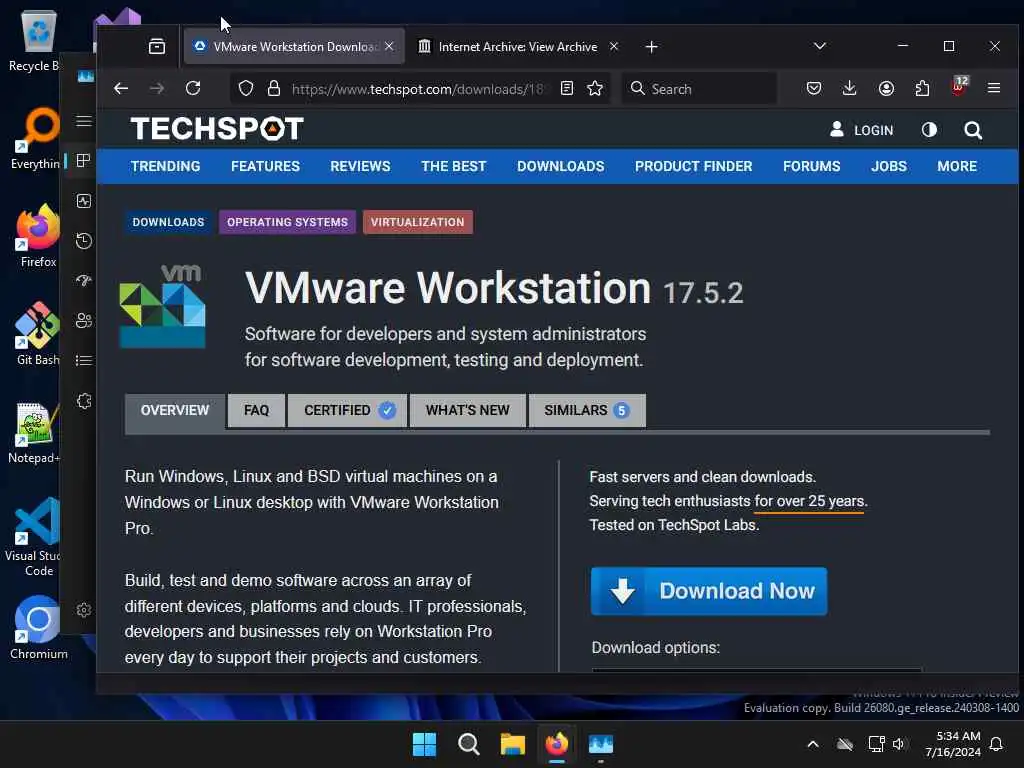Expand the MORE navigation menu
This screenshot has width=1024, height=768.
coord(957,167)
